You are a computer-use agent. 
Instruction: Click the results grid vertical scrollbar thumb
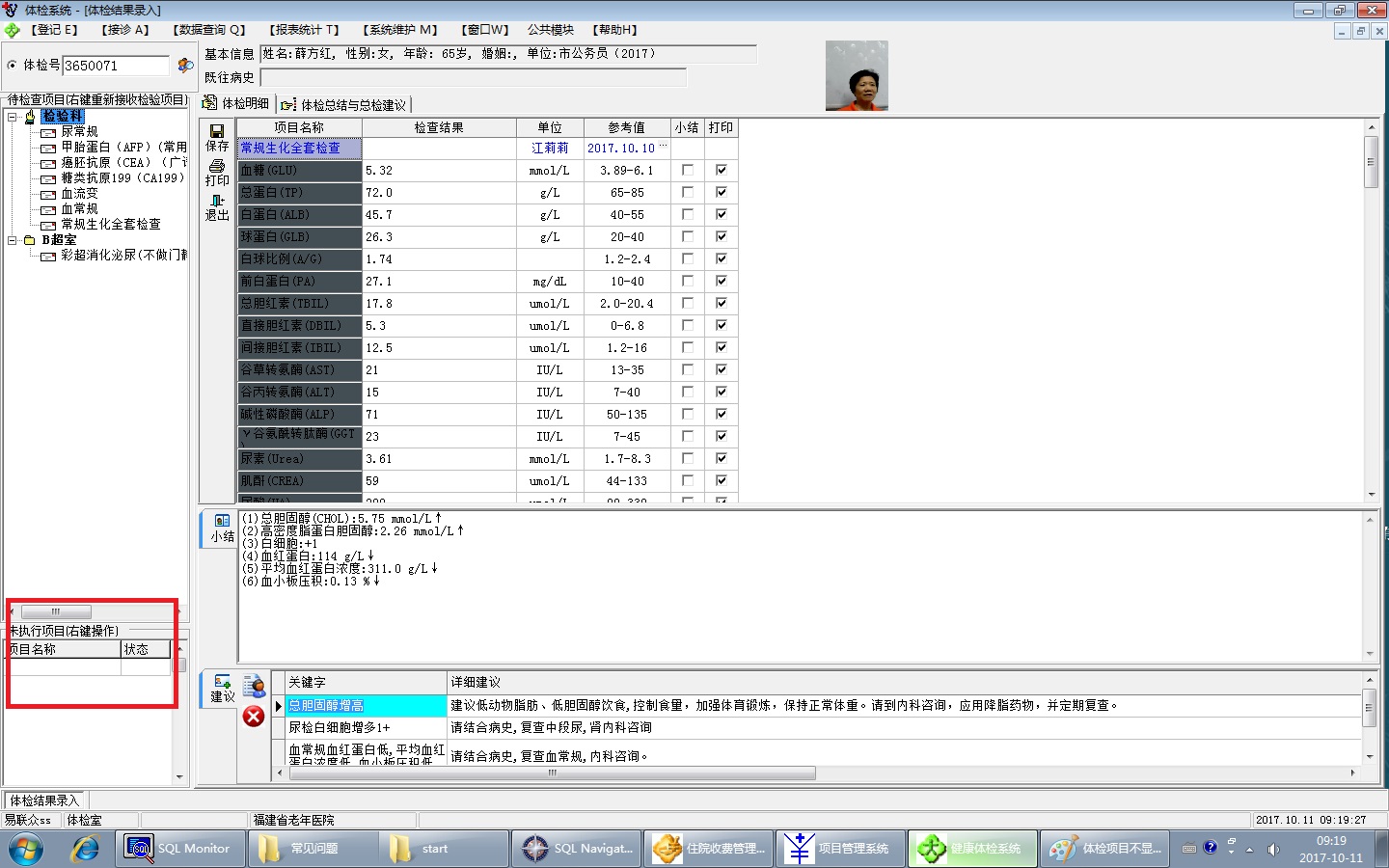pyautogui.click(x=1371, y=161)
